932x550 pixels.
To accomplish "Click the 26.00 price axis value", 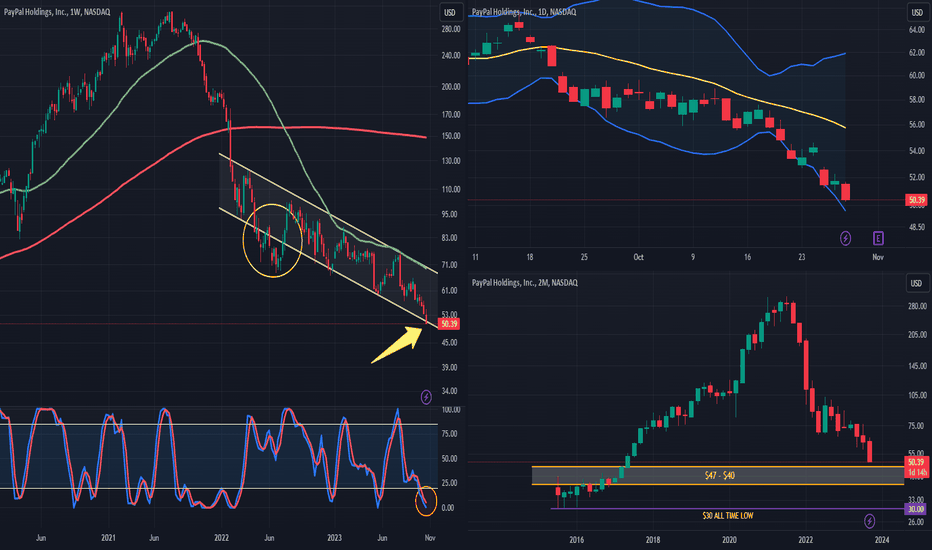I will point(917,522).
